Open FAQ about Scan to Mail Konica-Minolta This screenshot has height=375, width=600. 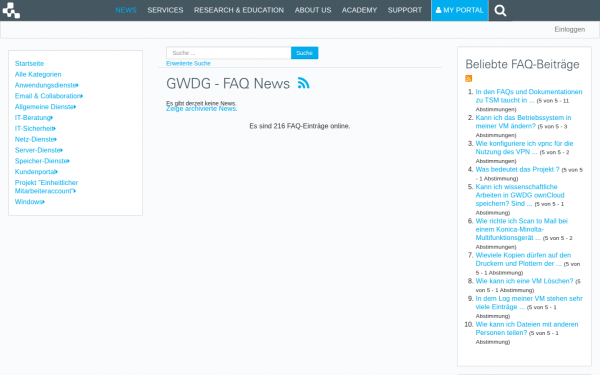(x=521, y=229)
